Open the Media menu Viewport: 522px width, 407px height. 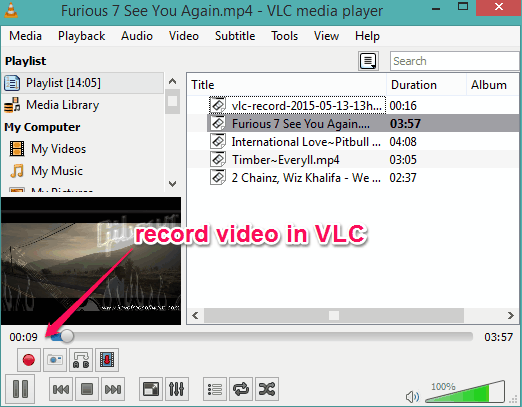click(25, 36)
